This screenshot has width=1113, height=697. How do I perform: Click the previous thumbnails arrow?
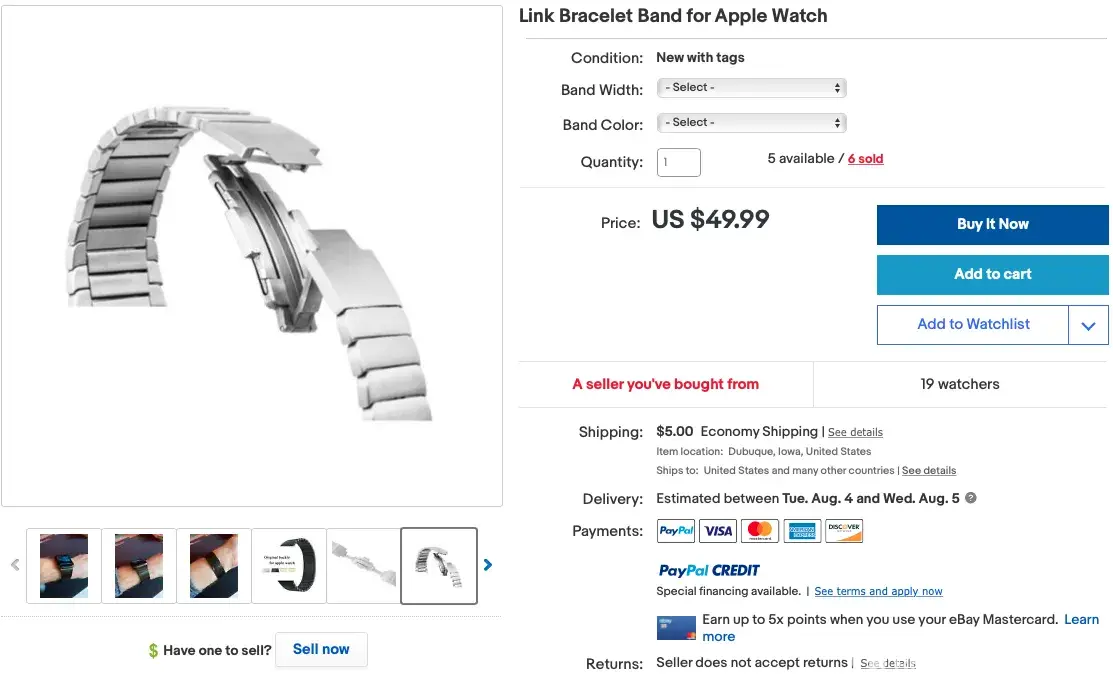click(x=15, y=565)
